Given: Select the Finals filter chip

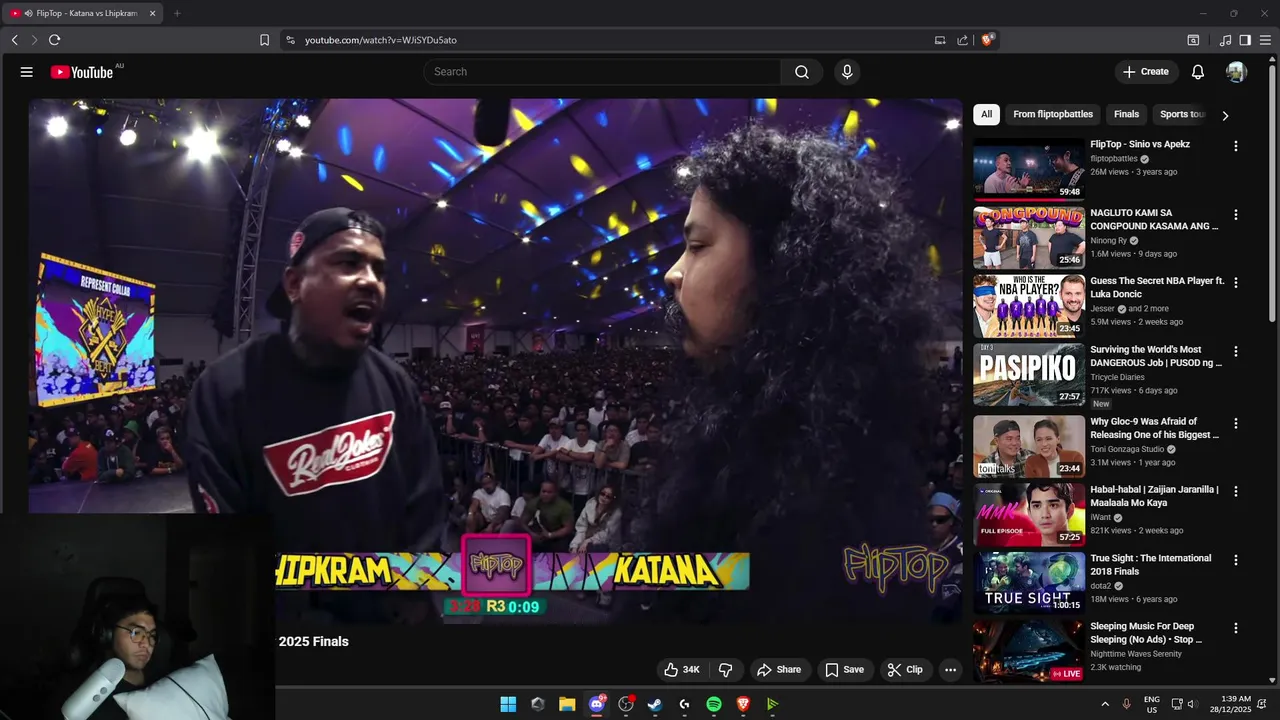Looking at the screenshot, I should pyautogui.click(x=1126, y=114).
